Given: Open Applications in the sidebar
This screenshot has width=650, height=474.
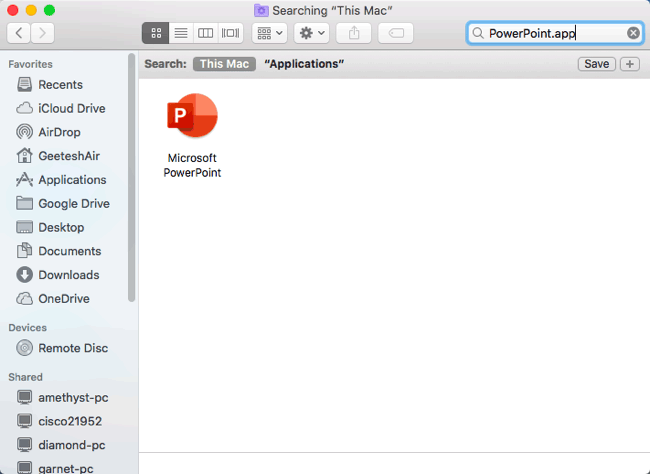Looking at the screenshot, I should click(x=72, y=180).
